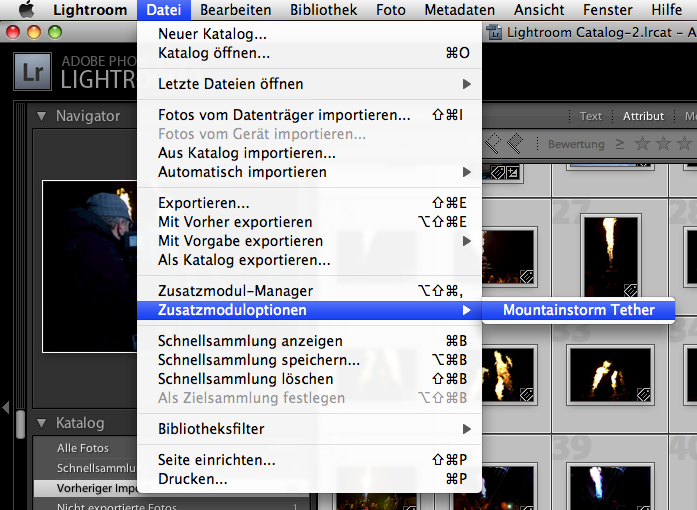This screenshot has height=510, width=697.
Task: Click the Navigator preview image
Action: pyautogui.click(x=90, y=266)
